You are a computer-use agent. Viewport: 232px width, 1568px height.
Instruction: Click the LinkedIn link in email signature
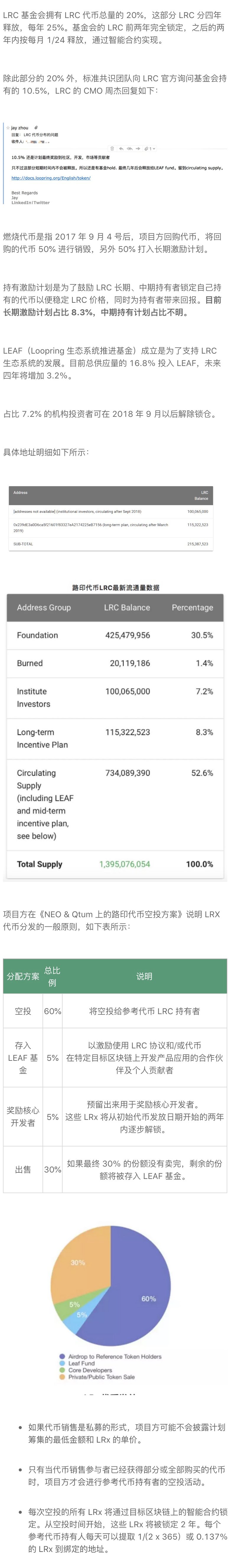(21, 203)
